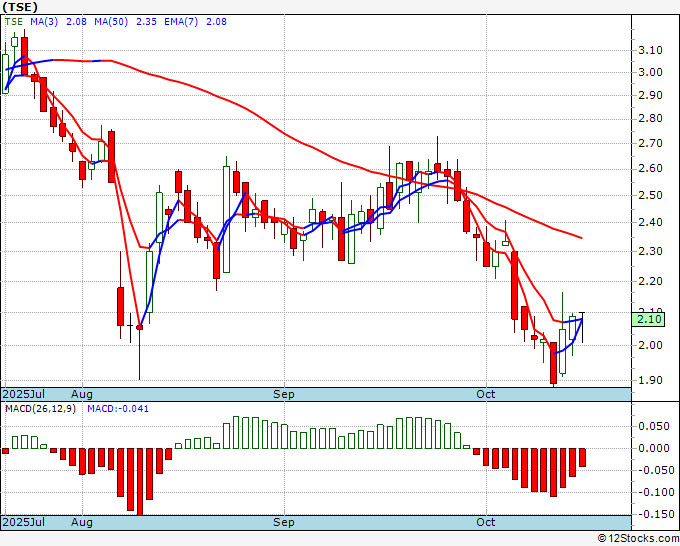Click the latest candlestick near 2.10
680x546 pixels.
pos(582,327)
